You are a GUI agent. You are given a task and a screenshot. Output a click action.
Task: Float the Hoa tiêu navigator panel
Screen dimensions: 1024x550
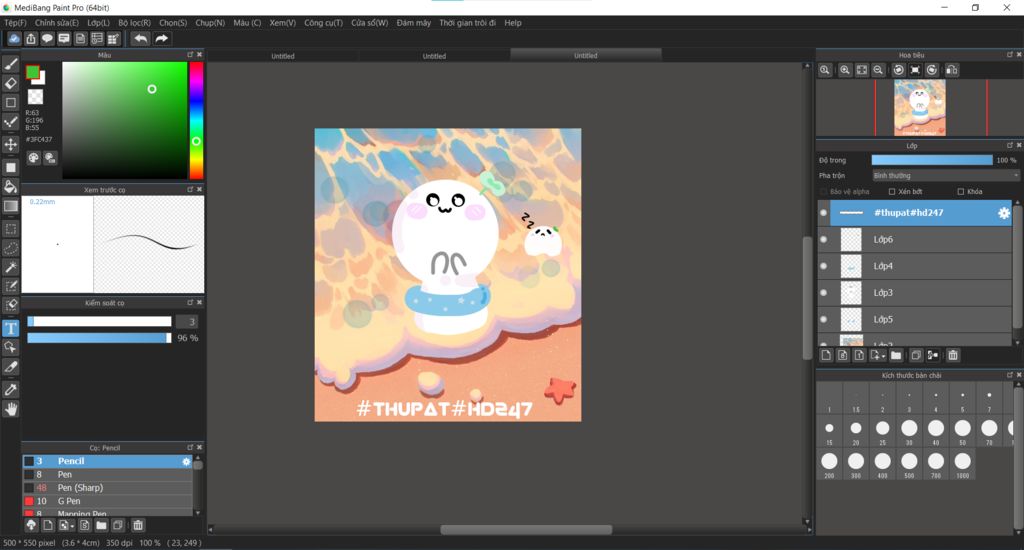(1010, 55)
